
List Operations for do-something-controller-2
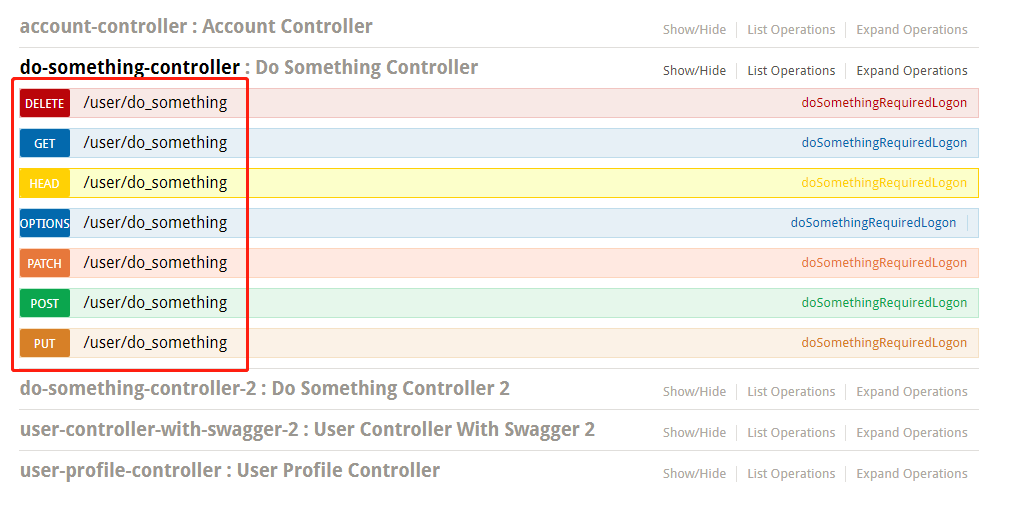(x=791, y=392)
